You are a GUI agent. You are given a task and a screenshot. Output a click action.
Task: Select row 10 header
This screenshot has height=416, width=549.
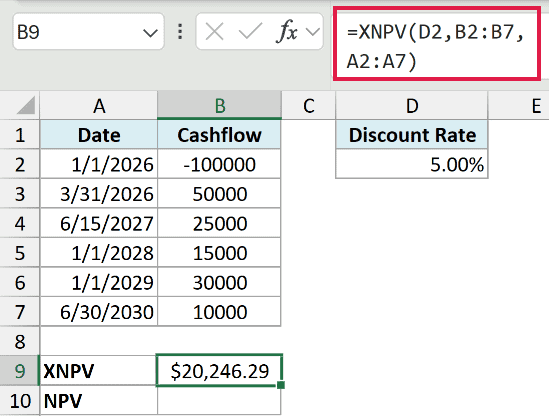click(20, 401)
